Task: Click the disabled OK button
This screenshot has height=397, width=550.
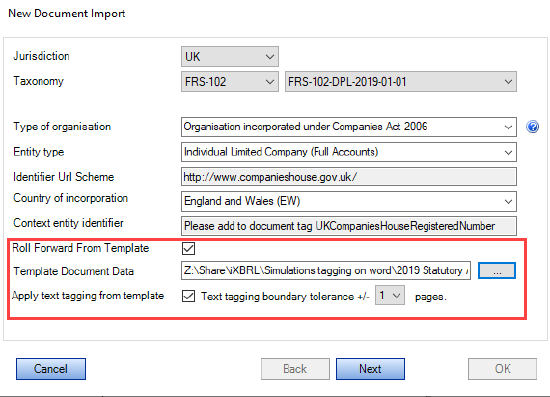Action: 502,369
